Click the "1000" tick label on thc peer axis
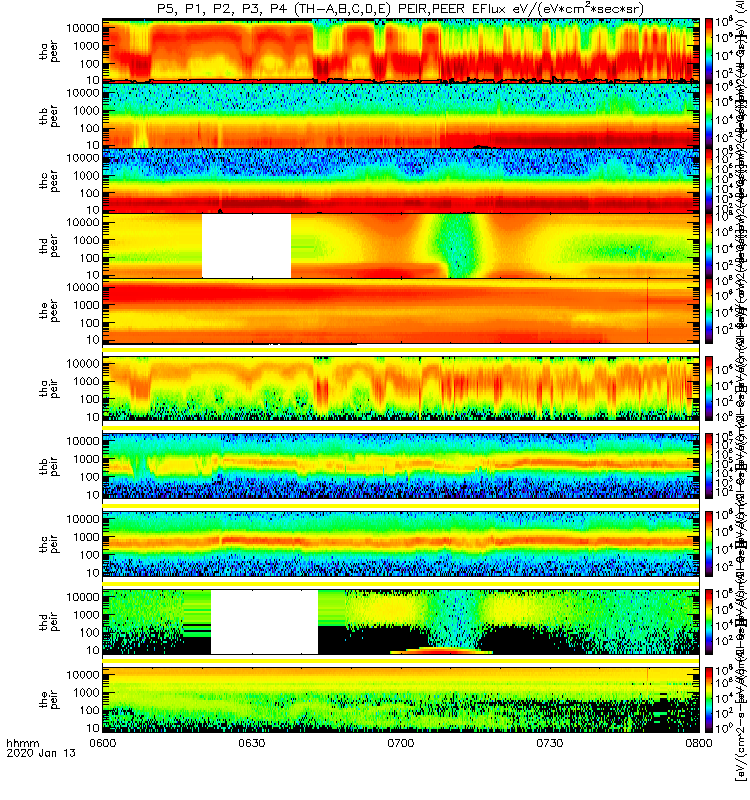 click(x=86, y=176)
